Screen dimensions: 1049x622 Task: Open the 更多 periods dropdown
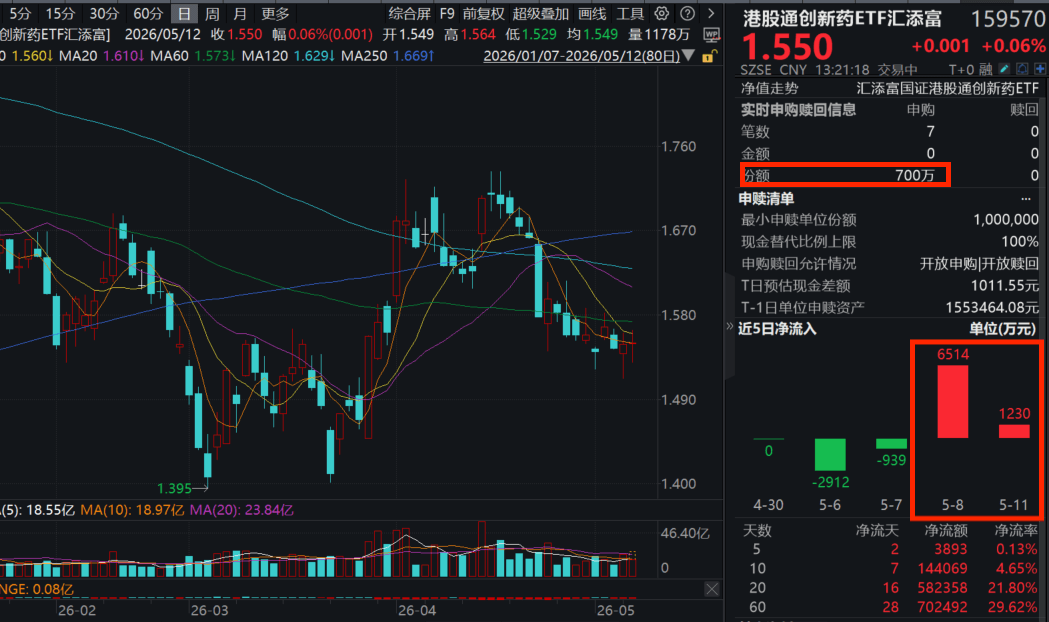(x=275, y=13)
